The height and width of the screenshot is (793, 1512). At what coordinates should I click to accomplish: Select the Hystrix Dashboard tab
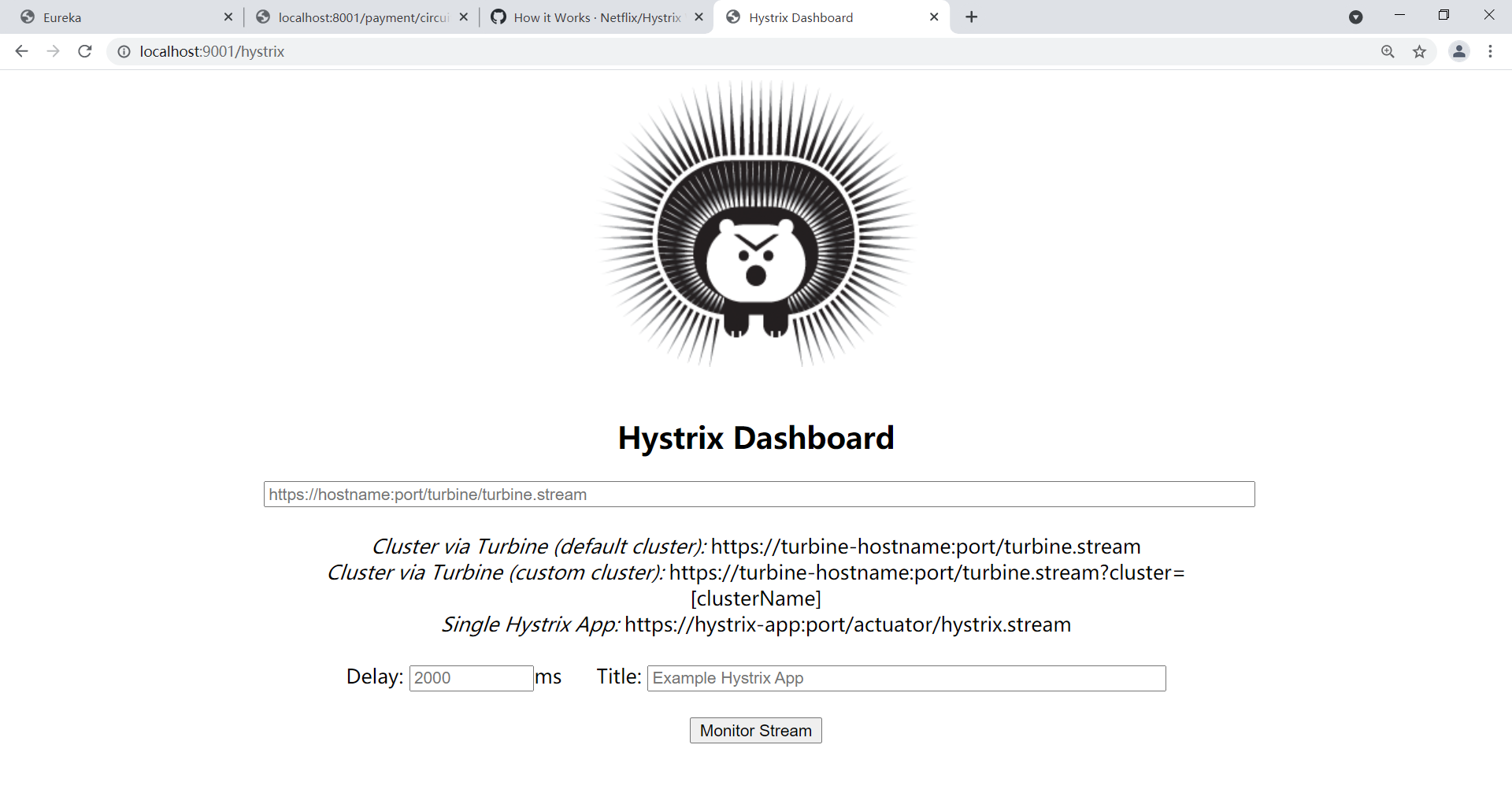(x=832, y=17)
